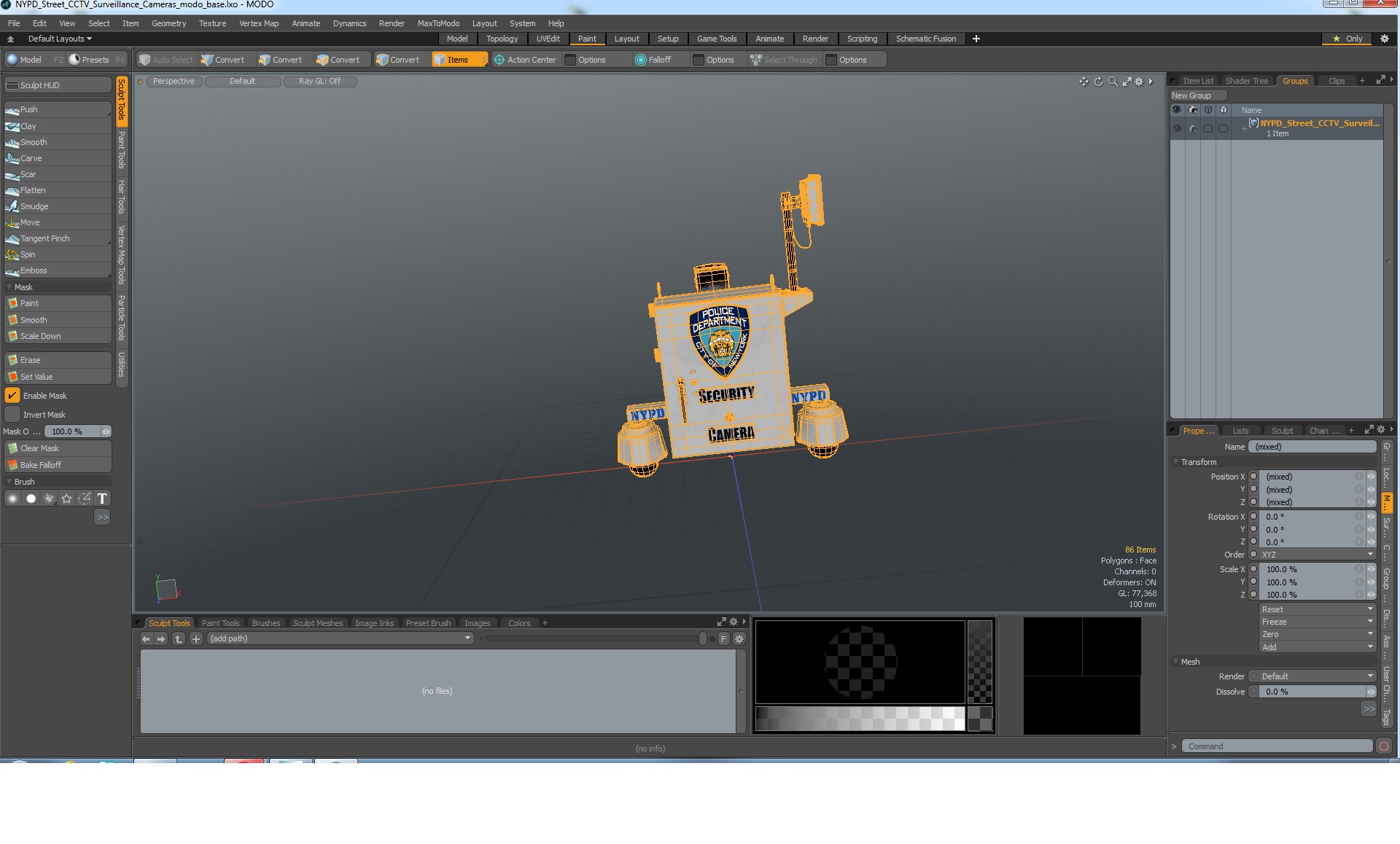Open the Default Layouts dropdown

[x=60, y=39]
